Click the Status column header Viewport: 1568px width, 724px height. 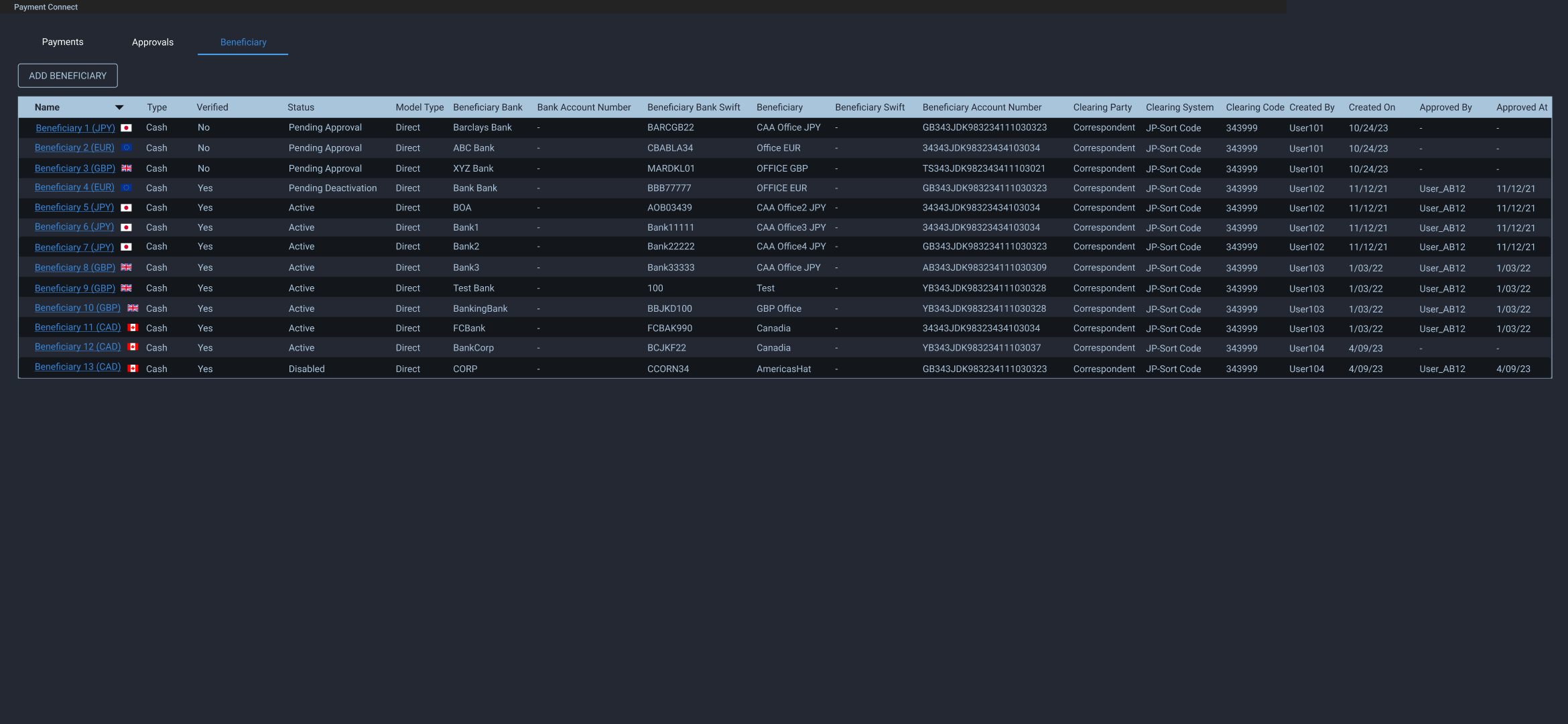point(301,107)
